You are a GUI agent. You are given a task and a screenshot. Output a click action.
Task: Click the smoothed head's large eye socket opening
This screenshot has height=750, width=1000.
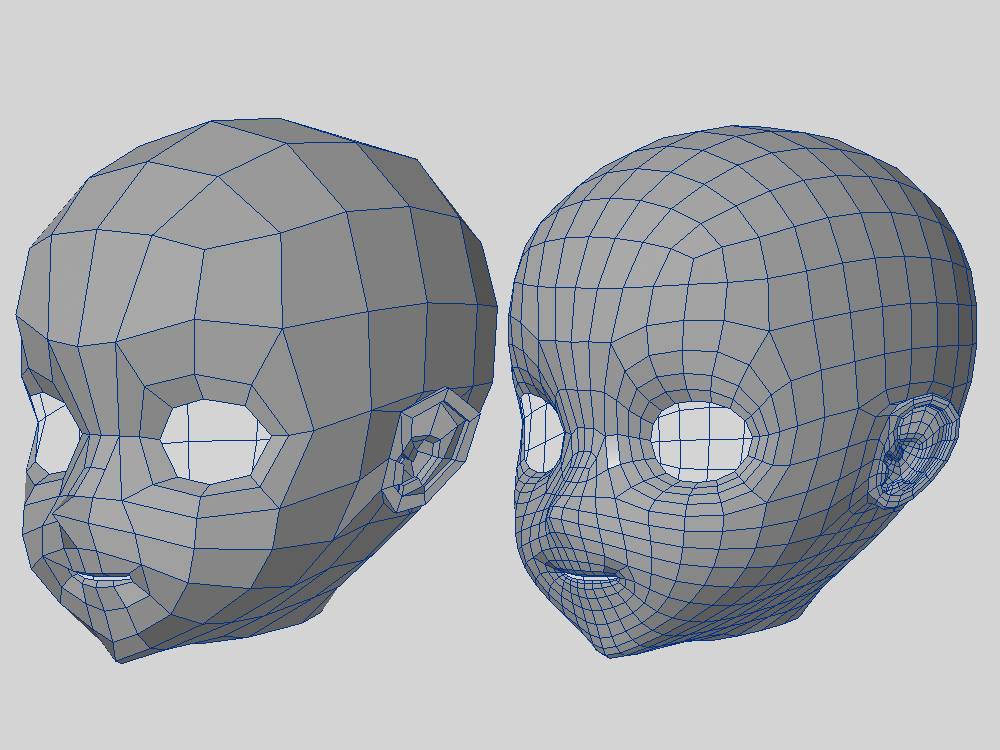[700, 439]
